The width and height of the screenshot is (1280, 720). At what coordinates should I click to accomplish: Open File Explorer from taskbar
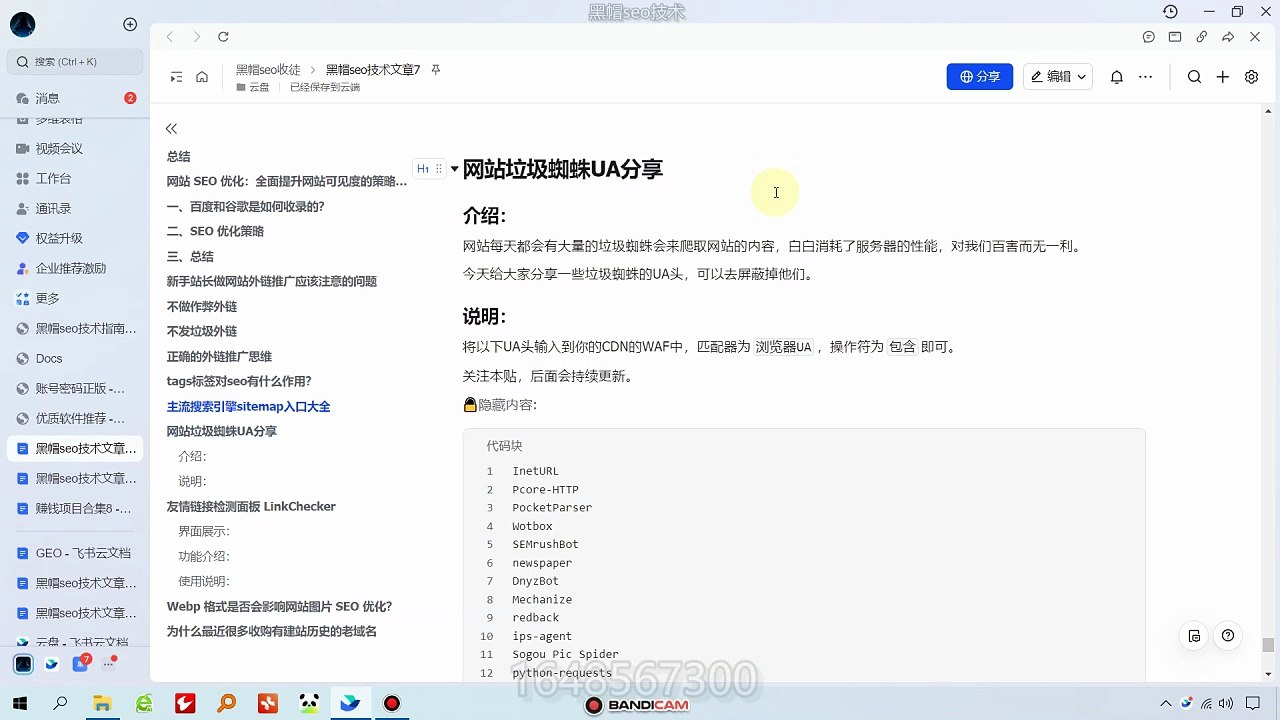point(102,704)
